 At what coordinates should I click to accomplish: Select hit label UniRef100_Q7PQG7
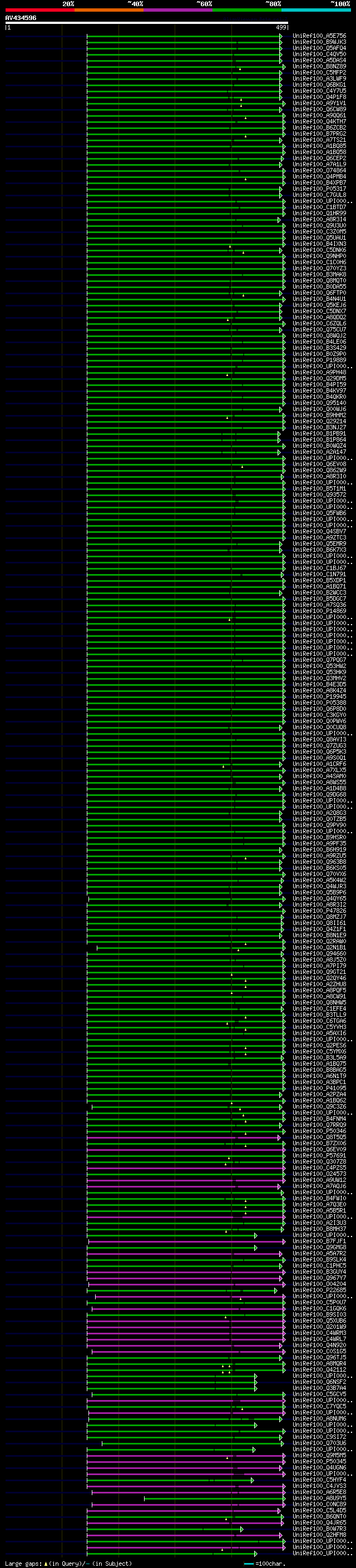[319, 660]
